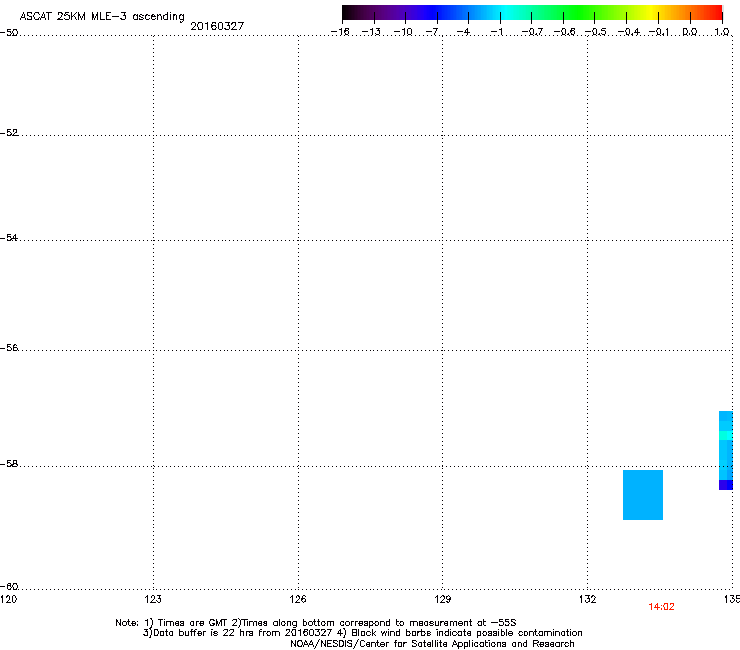Click the -56 latitude axis label
Viewport: 740px width, 650px height.
[x=9, y=348]
